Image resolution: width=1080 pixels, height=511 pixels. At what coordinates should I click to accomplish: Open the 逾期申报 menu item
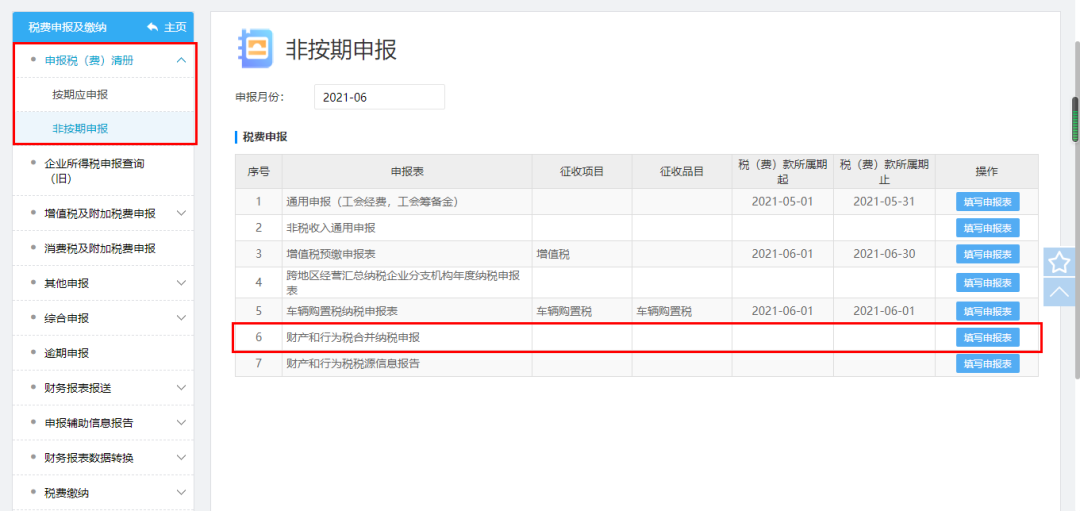[67, 353]
